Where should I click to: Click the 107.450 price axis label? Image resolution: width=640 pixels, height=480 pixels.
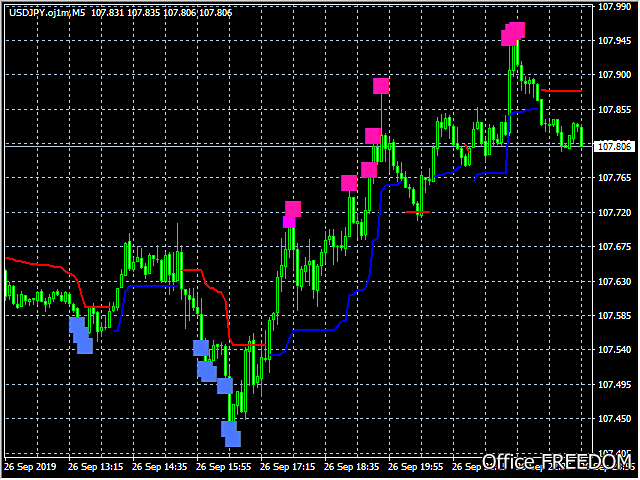click(x=614, y=419)
